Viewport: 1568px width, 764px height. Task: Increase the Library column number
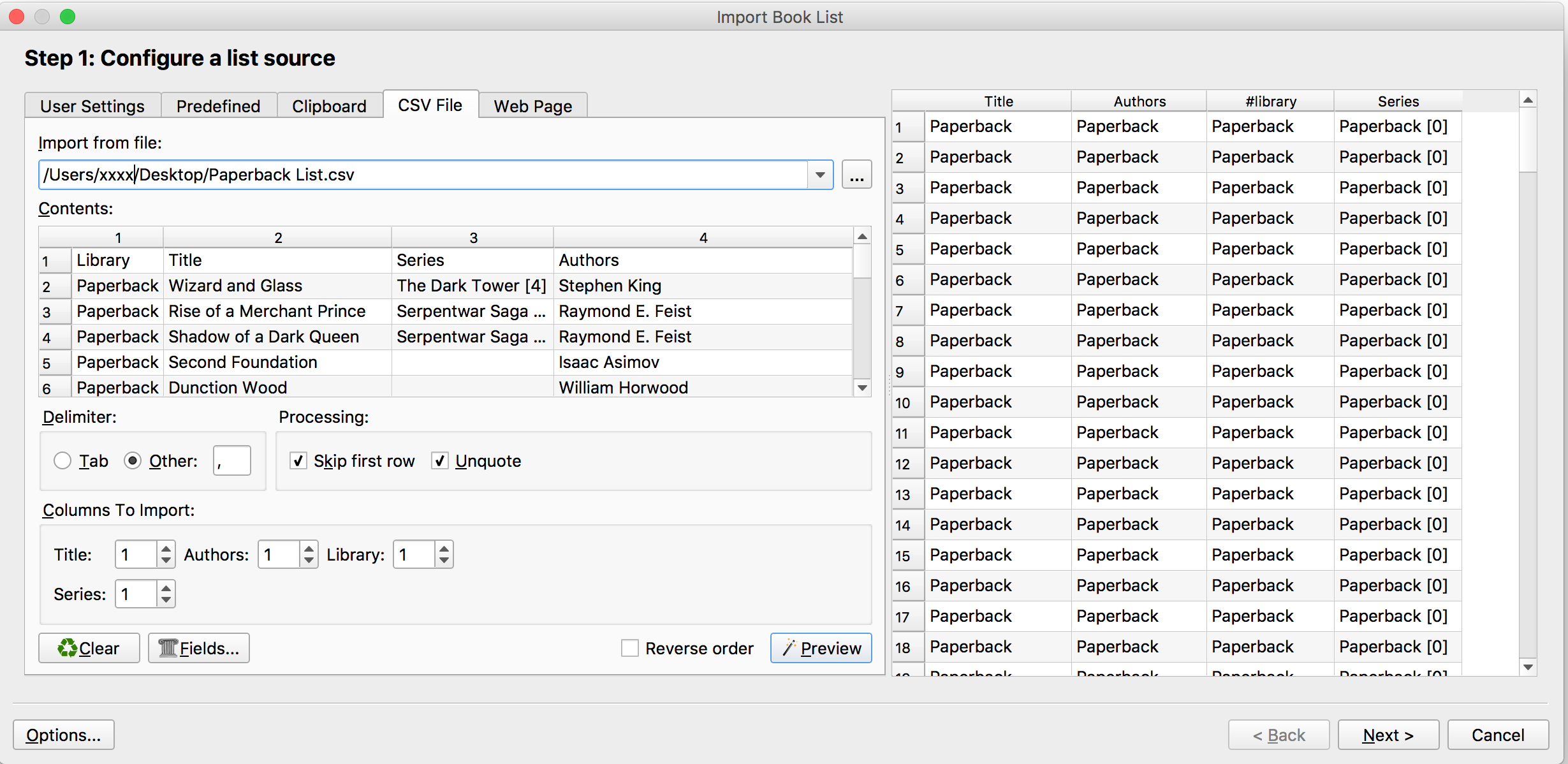coord(444,548)
